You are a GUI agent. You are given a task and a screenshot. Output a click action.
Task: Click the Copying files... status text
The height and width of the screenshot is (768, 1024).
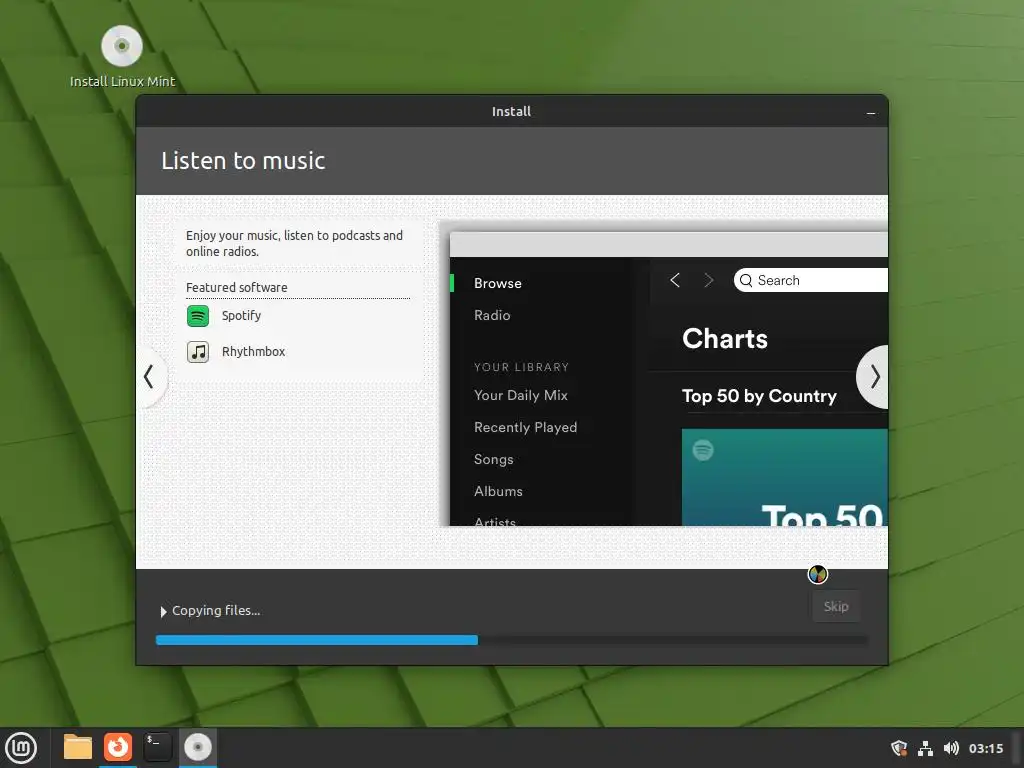point(216,611)
